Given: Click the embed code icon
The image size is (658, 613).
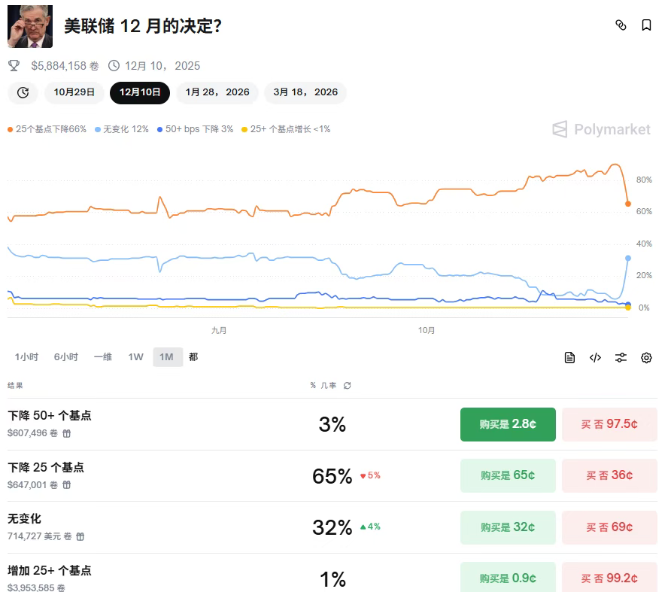Looking at the screenshot, I should tap(595, 357).
